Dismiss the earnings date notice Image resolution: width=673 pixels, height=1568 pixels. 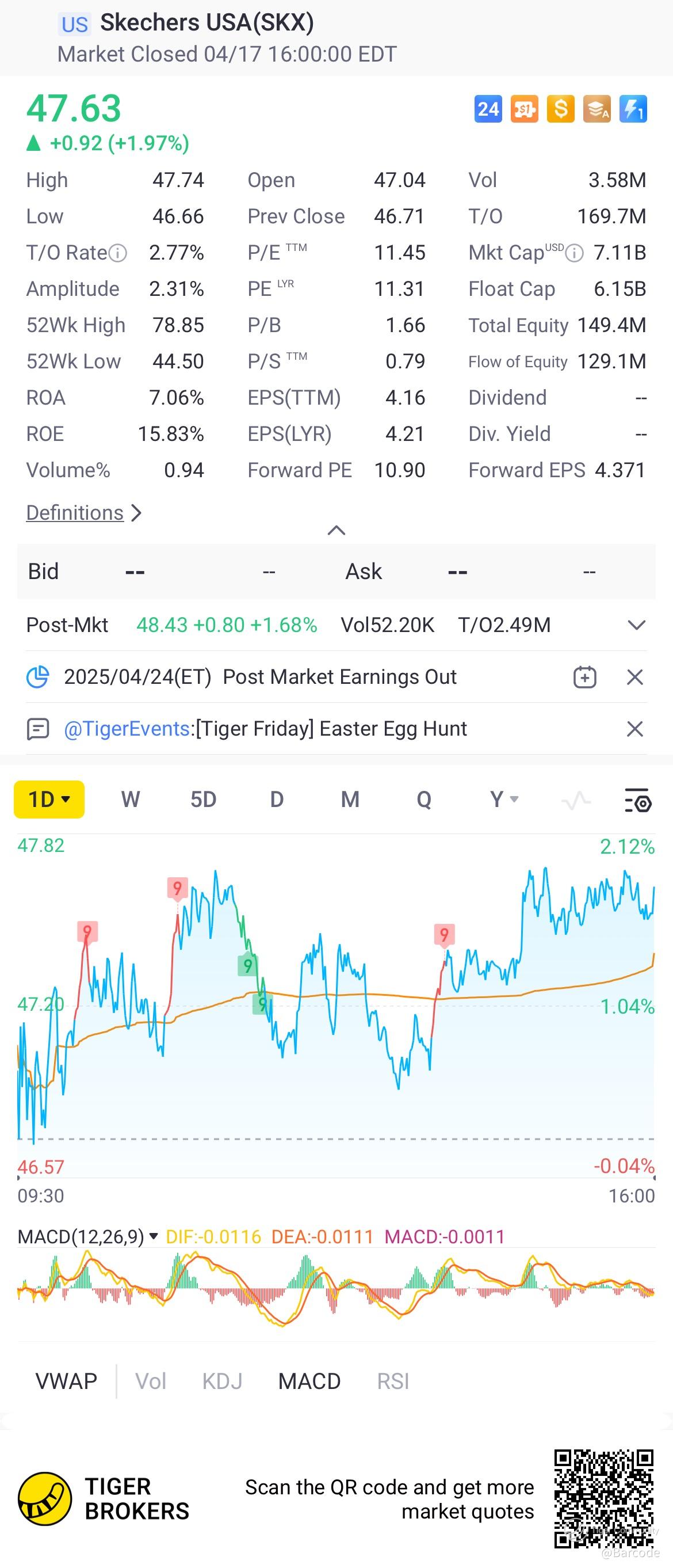tap(634, 677)
